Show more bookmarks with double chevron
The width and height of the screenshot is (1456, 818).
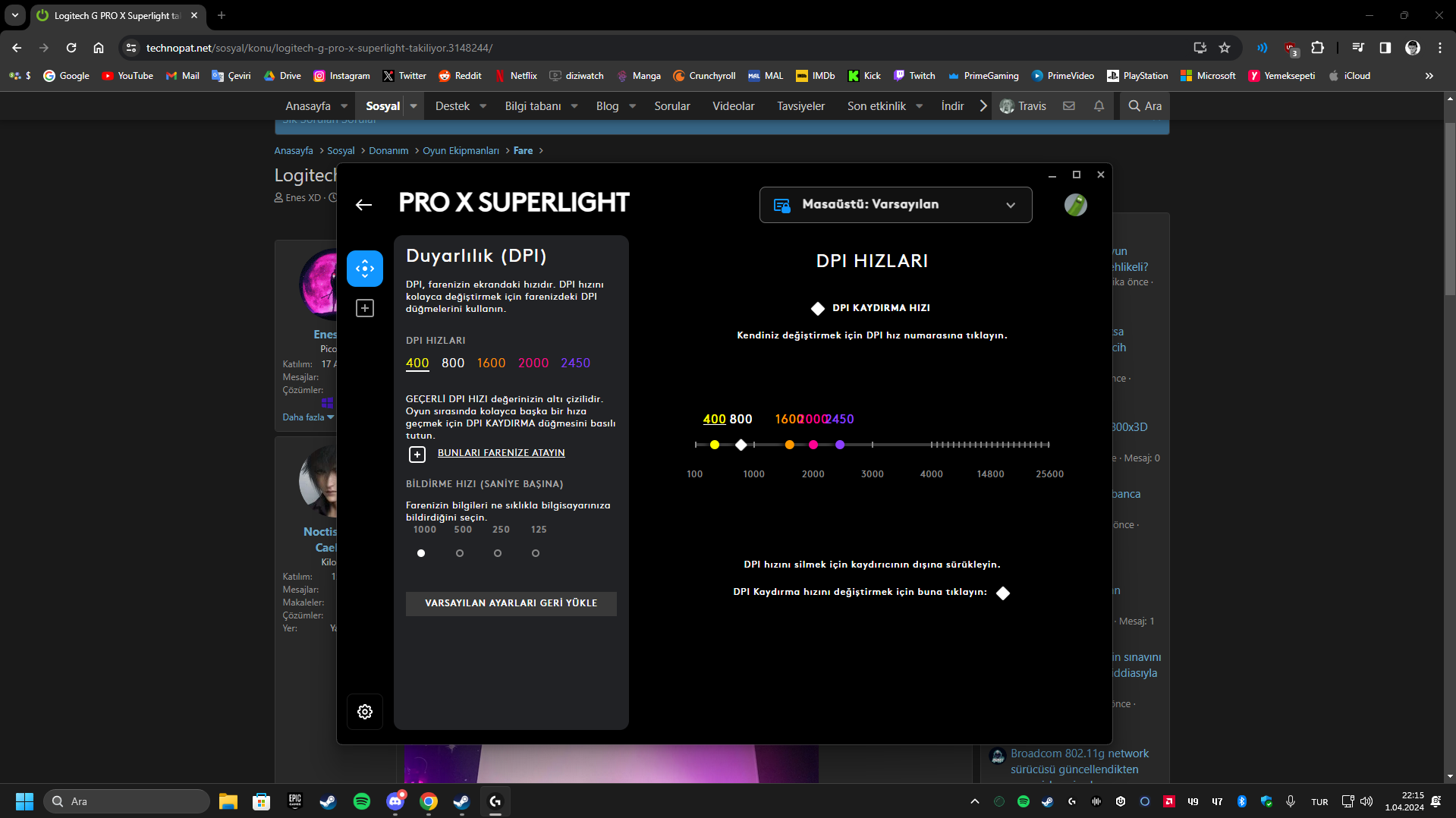tap(1429, 76)
